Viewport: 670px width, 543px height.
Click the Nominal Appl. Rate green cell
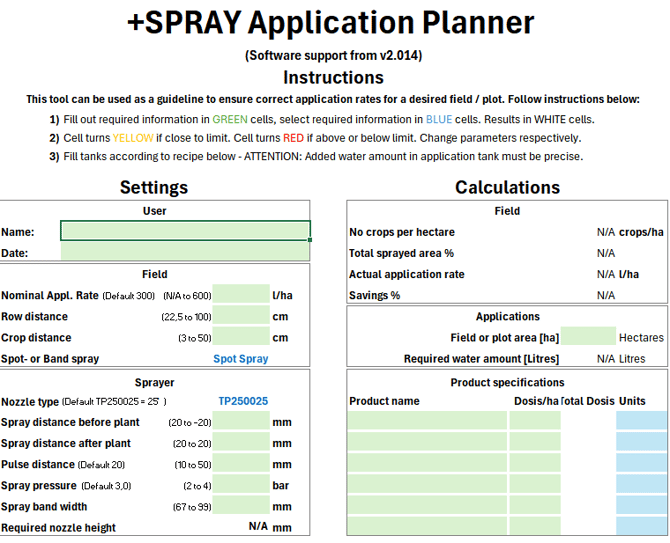coord(241,295)
